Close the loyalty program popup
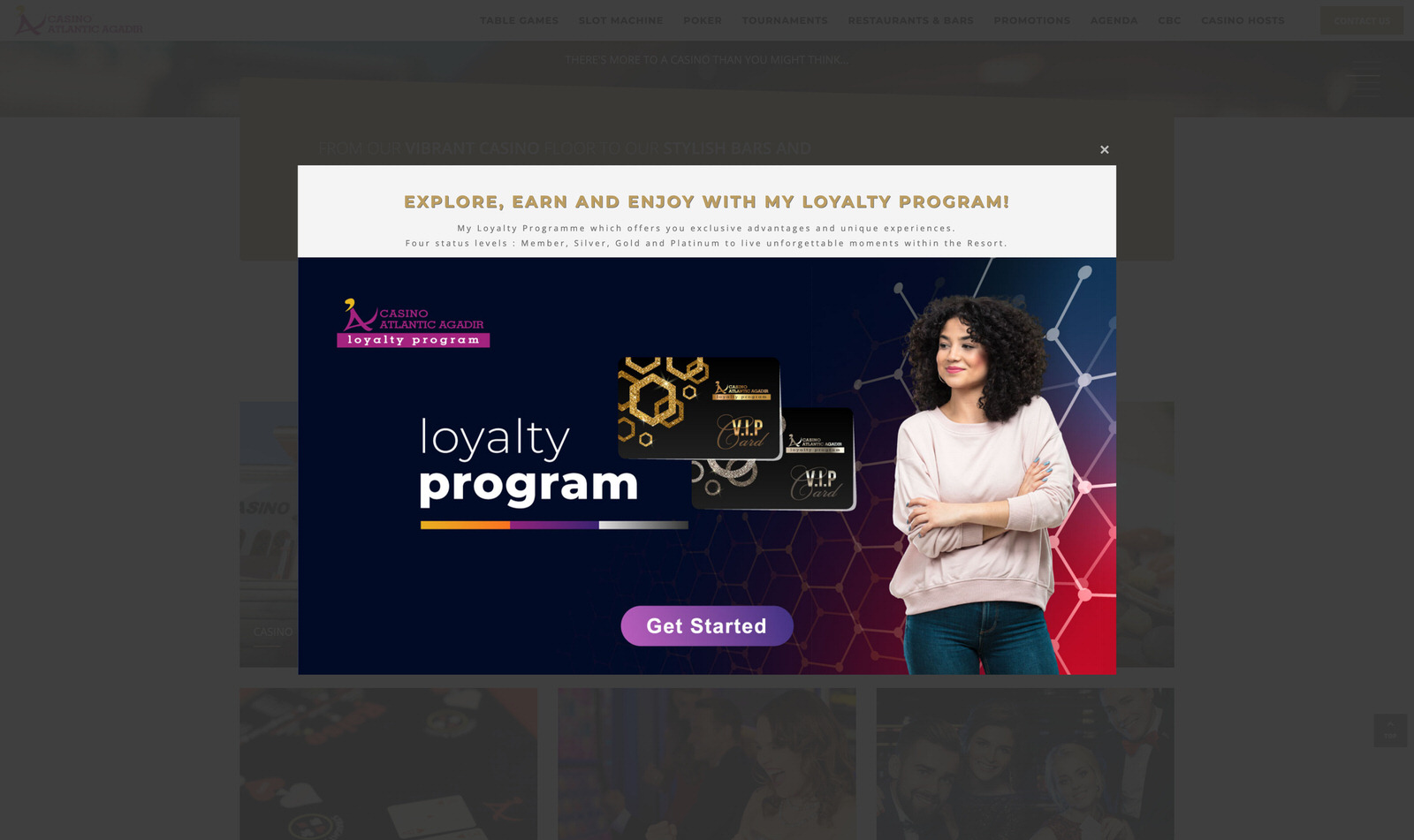Screen dimensions: 1414x840 tap(1104, 150)
